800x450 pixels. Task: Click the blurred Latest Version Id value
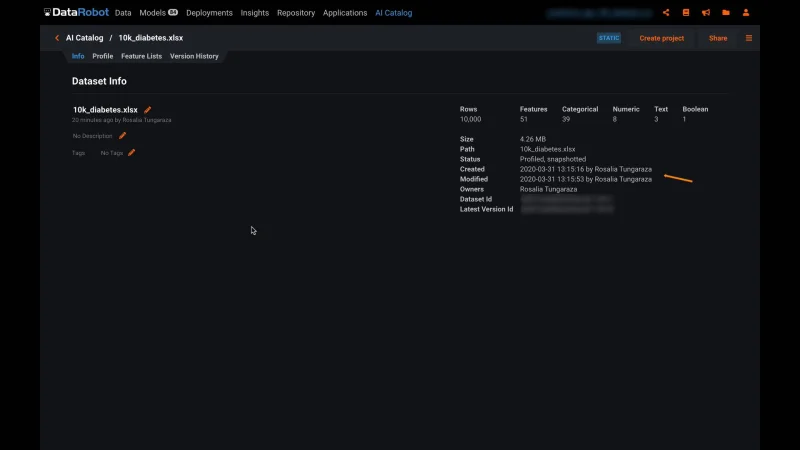coord(567,209)
